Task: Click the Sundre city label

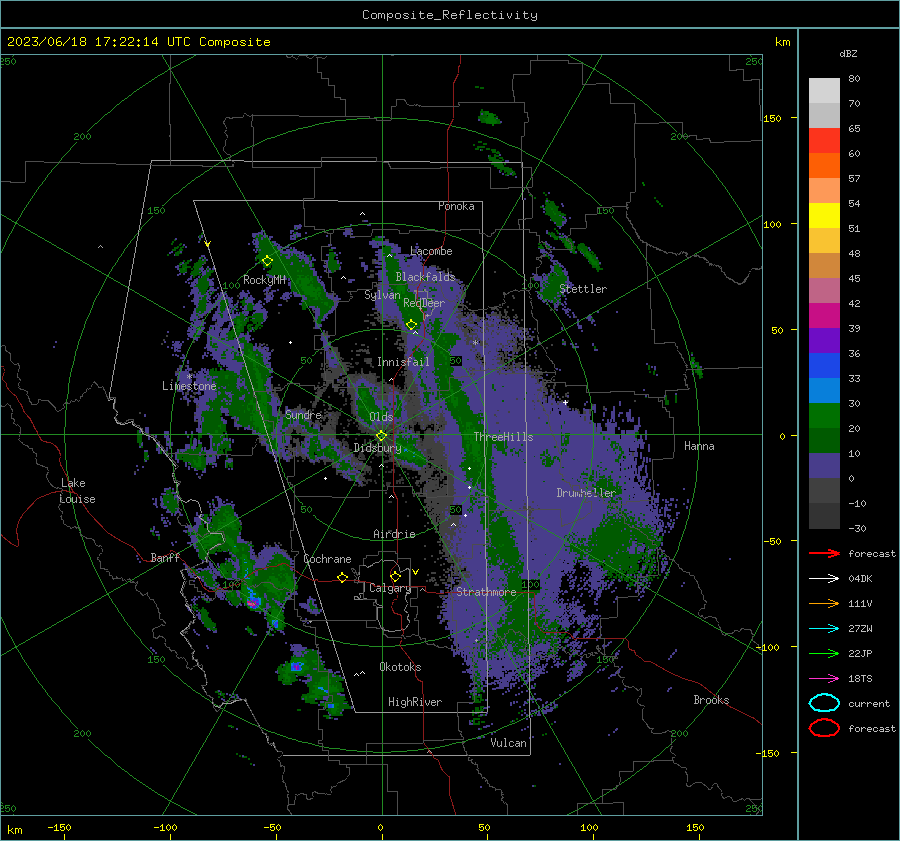Action: point(303,414)
